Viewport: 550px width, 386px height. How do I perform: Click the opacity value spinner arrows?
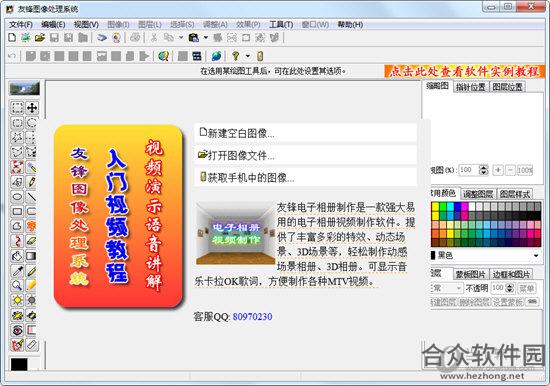[x=510, y=288]
